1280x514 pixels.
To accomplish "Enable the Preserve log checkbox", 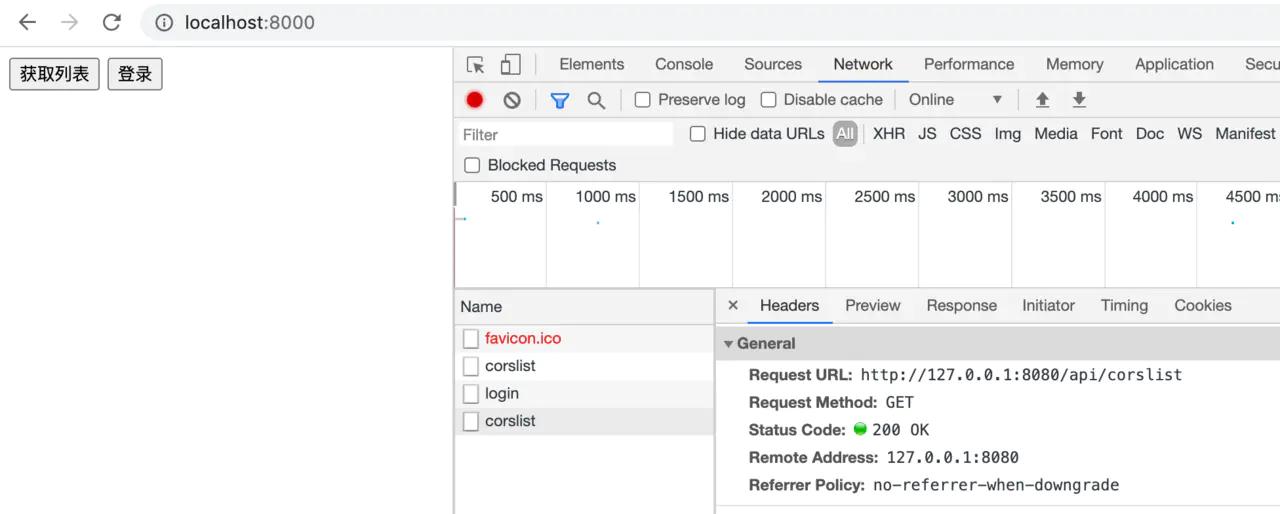I will click(x=643, y=100).
